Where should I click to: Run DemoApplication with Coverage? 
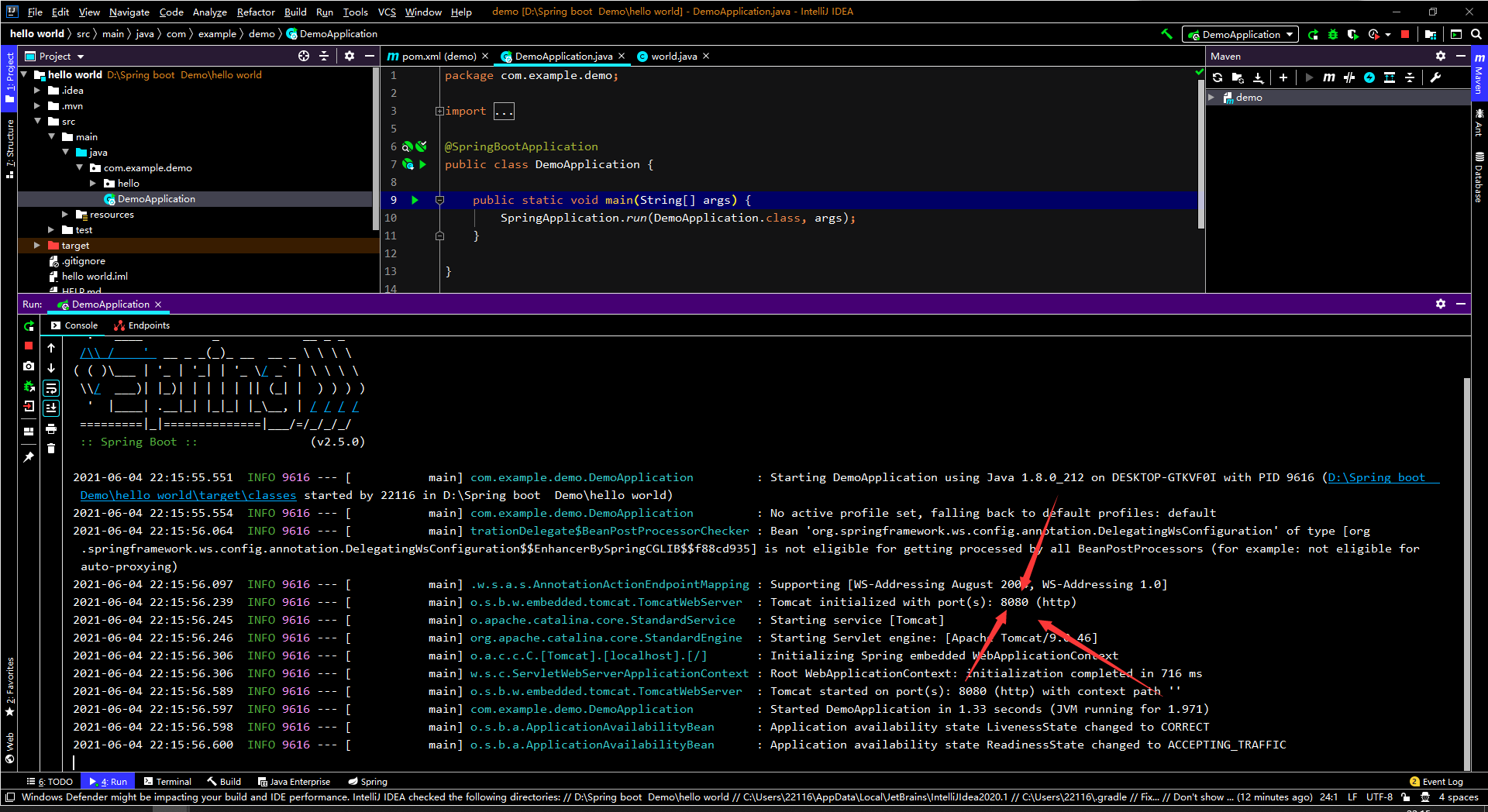pyautogui.click(x=1353, y=34)
